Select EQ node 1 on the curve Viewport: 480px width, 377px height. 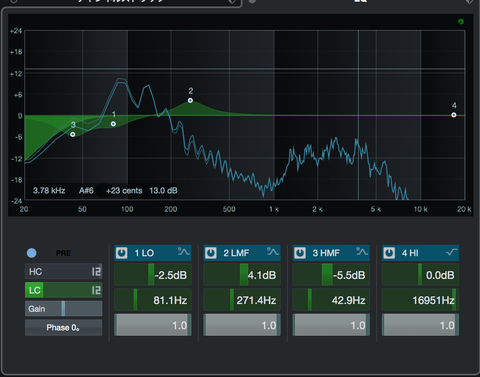point(113,124)
